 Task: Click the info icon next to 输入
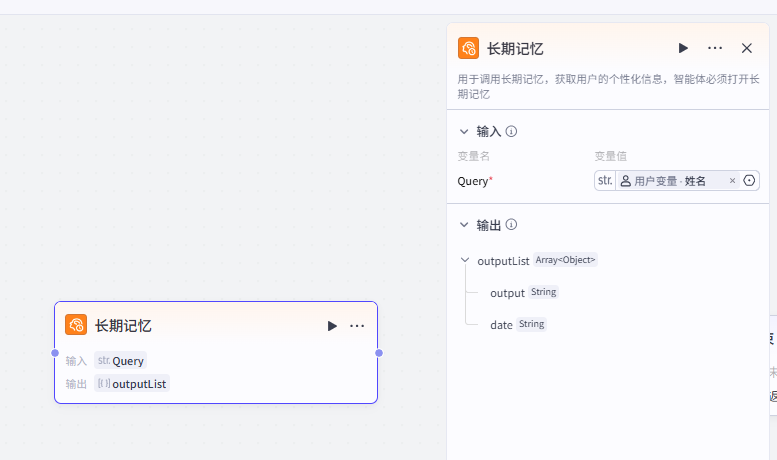(511, 131)
